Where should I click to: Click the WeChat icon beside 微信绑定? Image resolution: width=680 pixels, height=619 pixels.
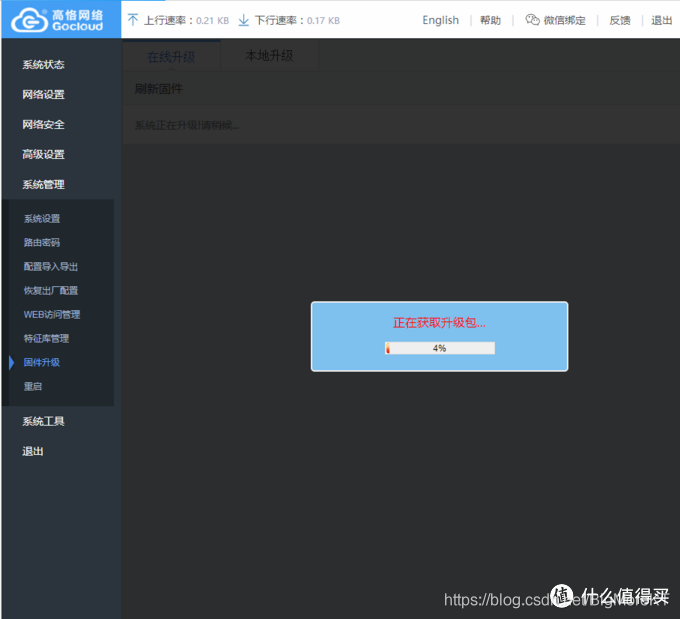tap(532, 20)
